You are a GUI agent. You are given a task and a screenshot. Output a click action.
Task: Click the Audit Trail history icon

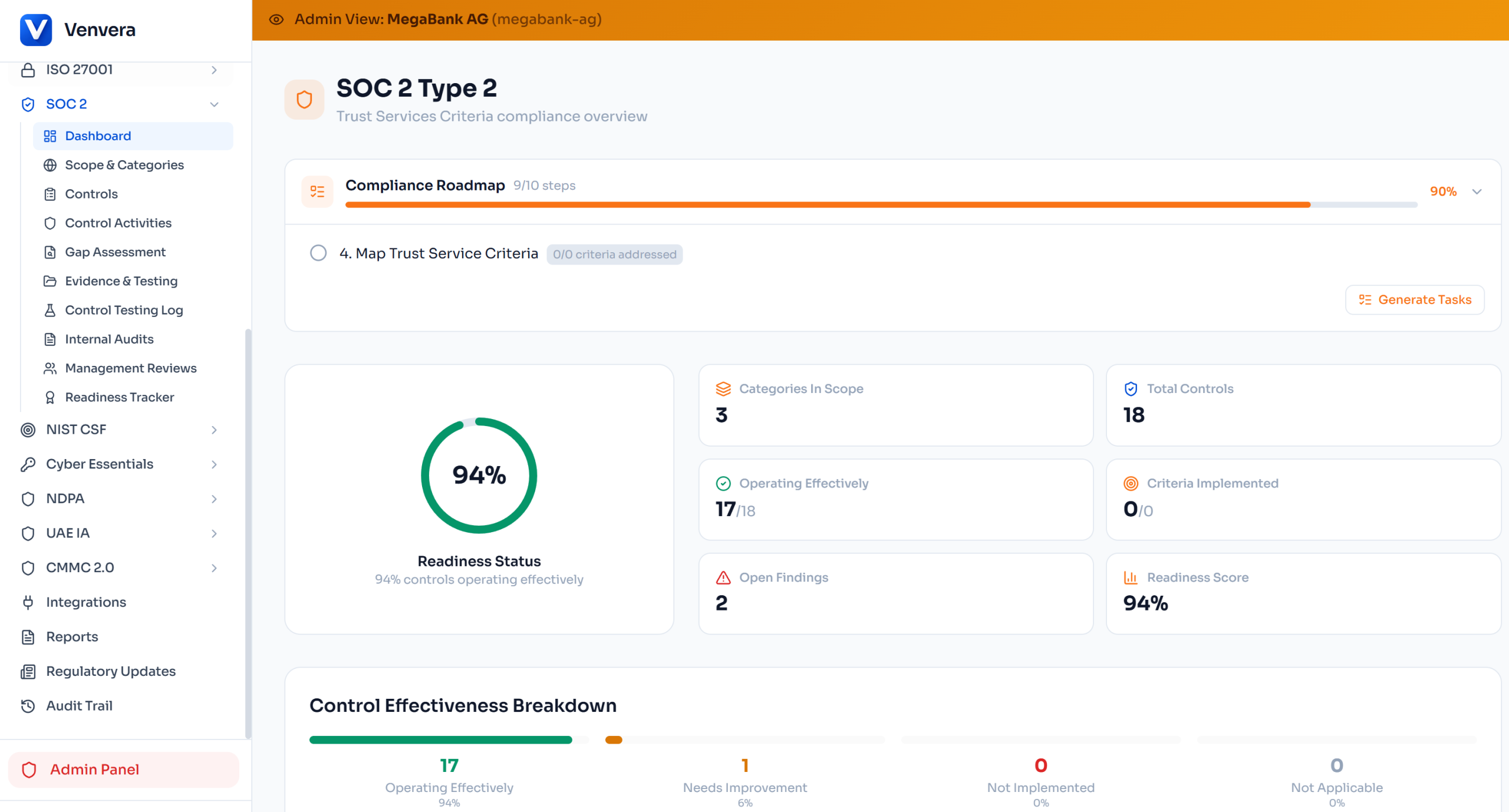pos(28,706)
